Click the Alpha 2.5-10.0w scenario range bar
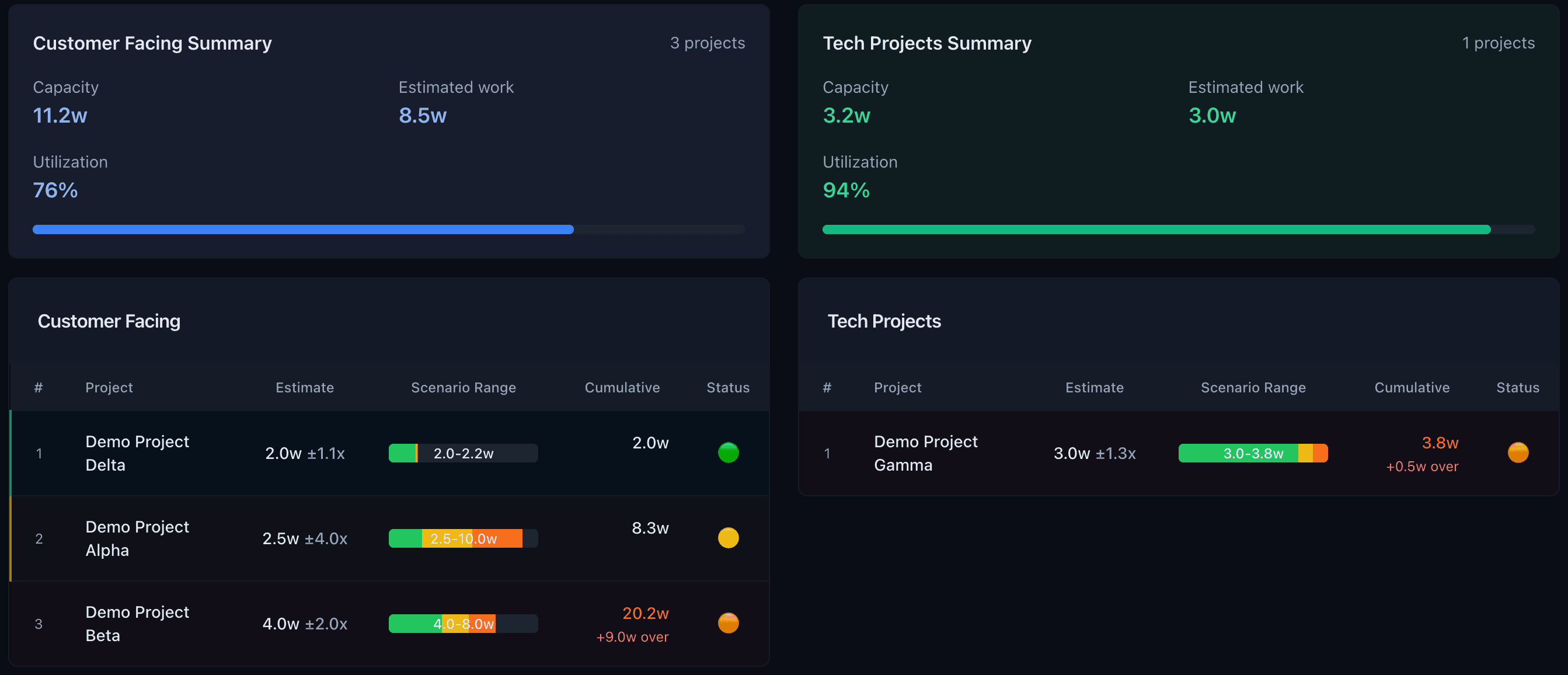1568x675 pixels. (463, 539)
